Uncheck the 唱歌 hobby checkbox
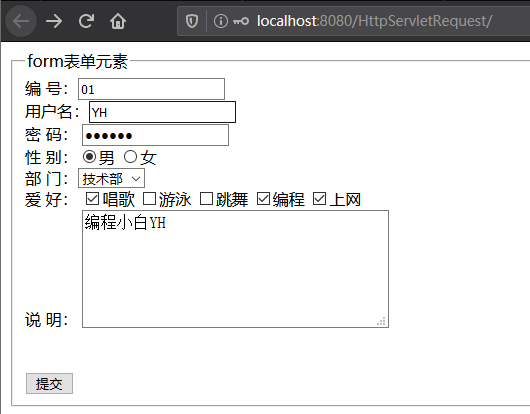530x414 pixels. [x=92, y=199]
